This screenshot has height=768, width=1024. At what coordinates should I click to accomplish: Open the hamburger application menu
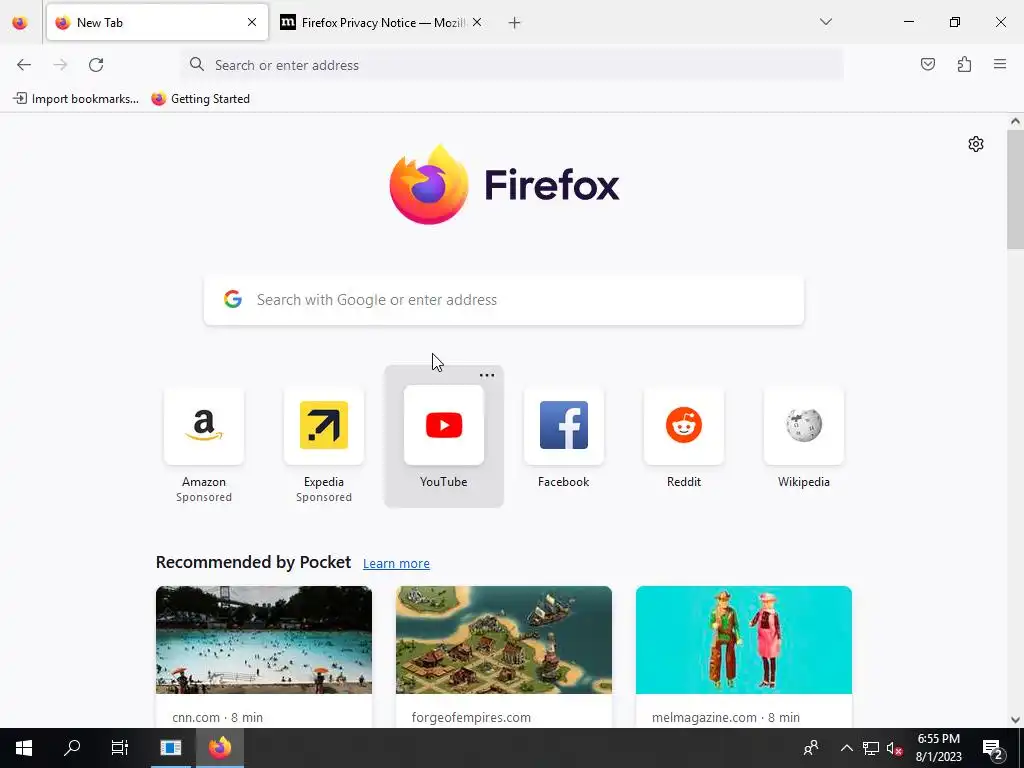pos(1000,64)
